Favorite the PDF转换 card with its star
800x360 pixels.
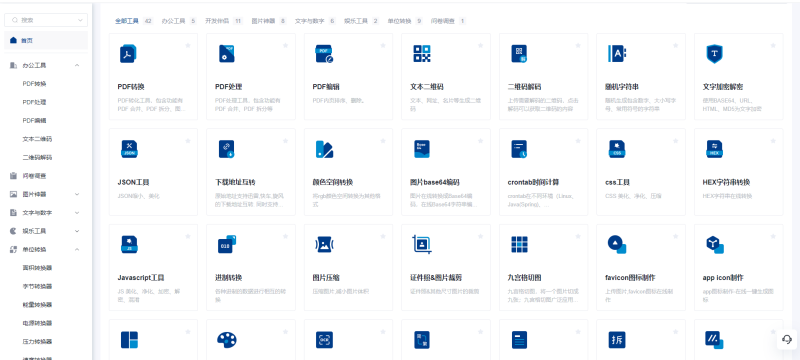[x=187, y=45]
